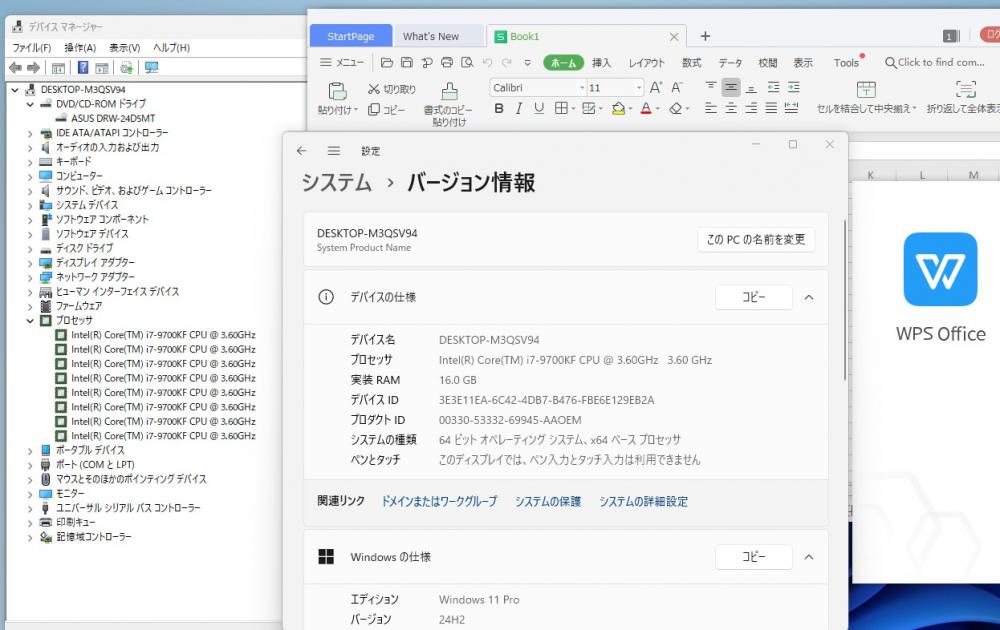
Task: Open the Paste (貼り付け) dropdown arrow
Action: (355, 110)
